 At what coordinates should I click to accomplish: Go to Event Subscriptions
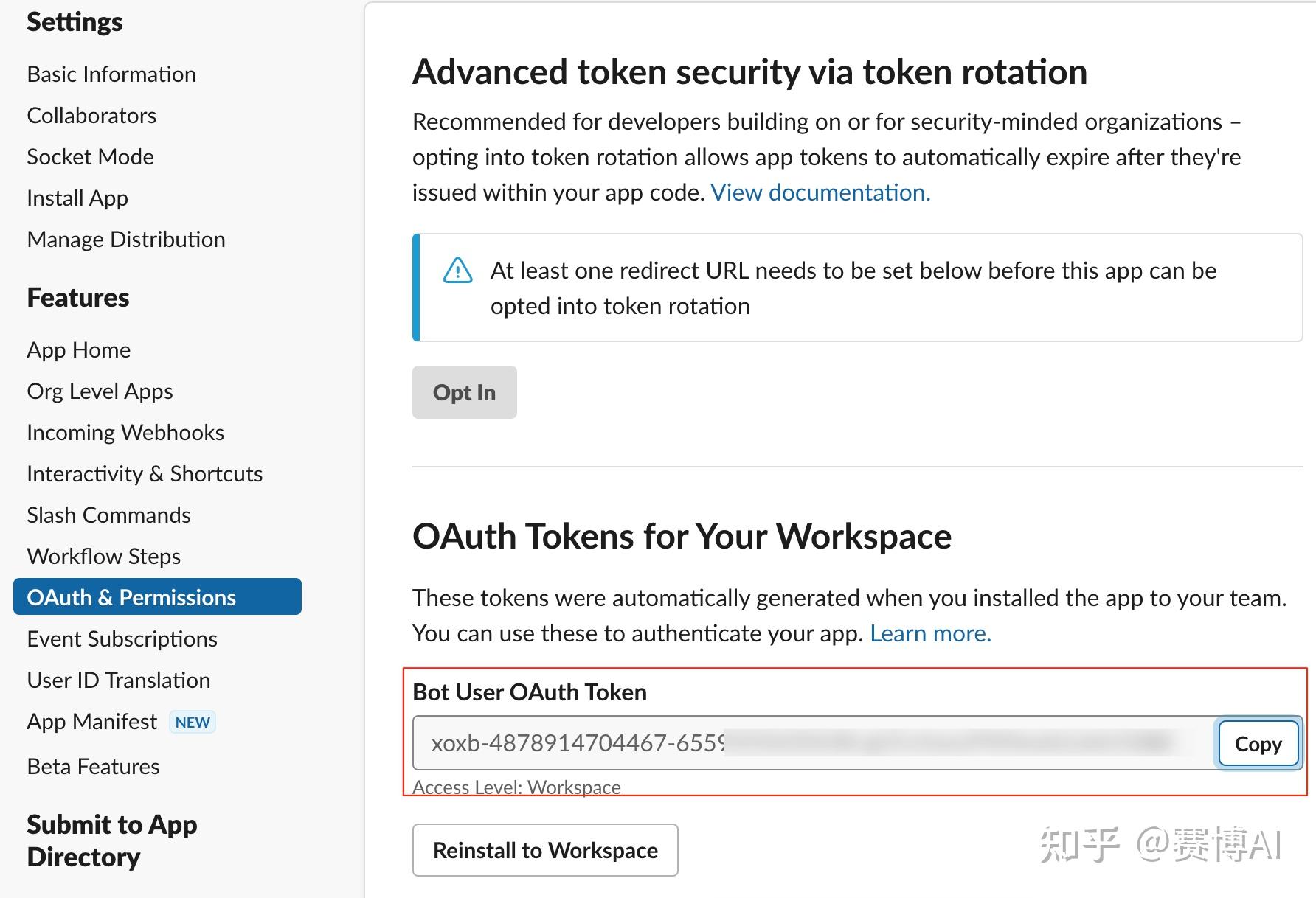[x=122, y=639]
